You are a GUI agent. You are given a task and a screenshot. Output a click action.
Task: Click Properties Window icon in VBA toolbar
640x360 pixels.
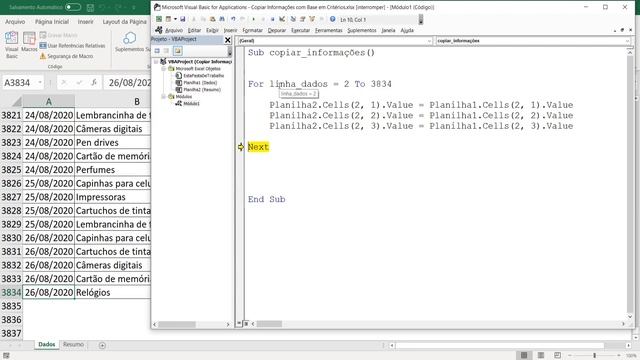(x=302, y=19)
